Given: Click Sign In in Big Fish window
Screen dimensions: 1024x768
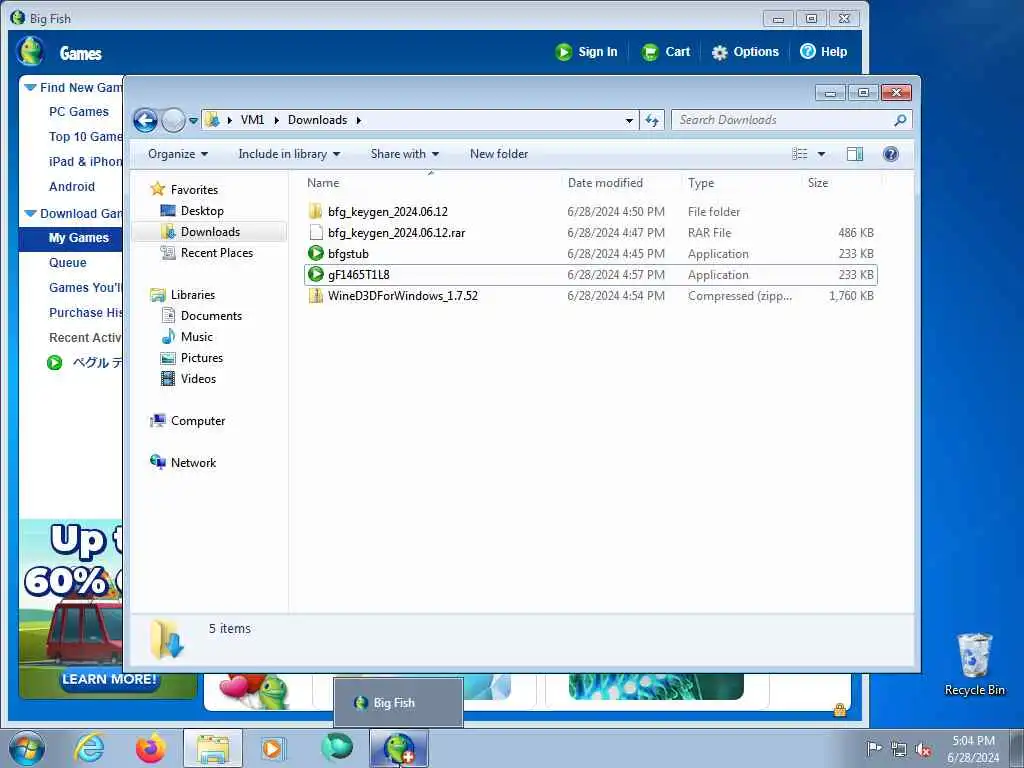Looking at the screenshot, I should tap(586, 52).
